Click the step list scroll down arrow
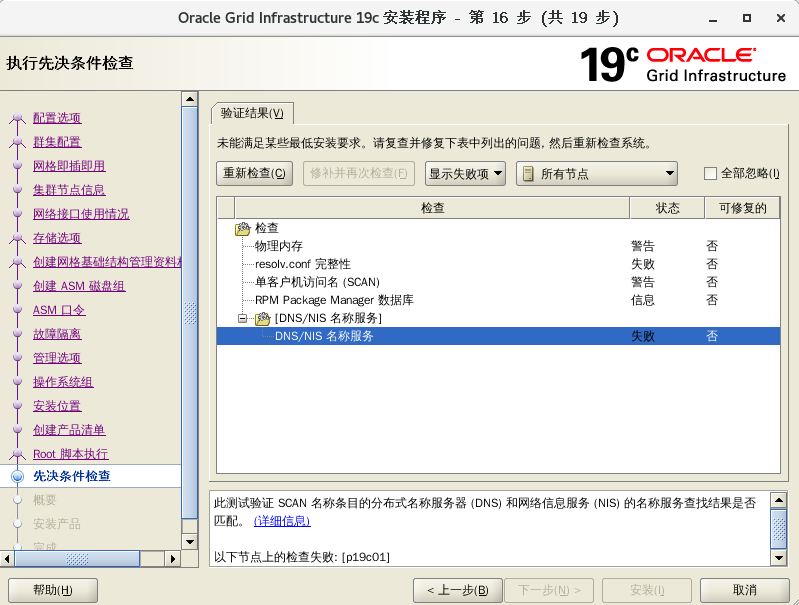799x605 pixels. 190,542
